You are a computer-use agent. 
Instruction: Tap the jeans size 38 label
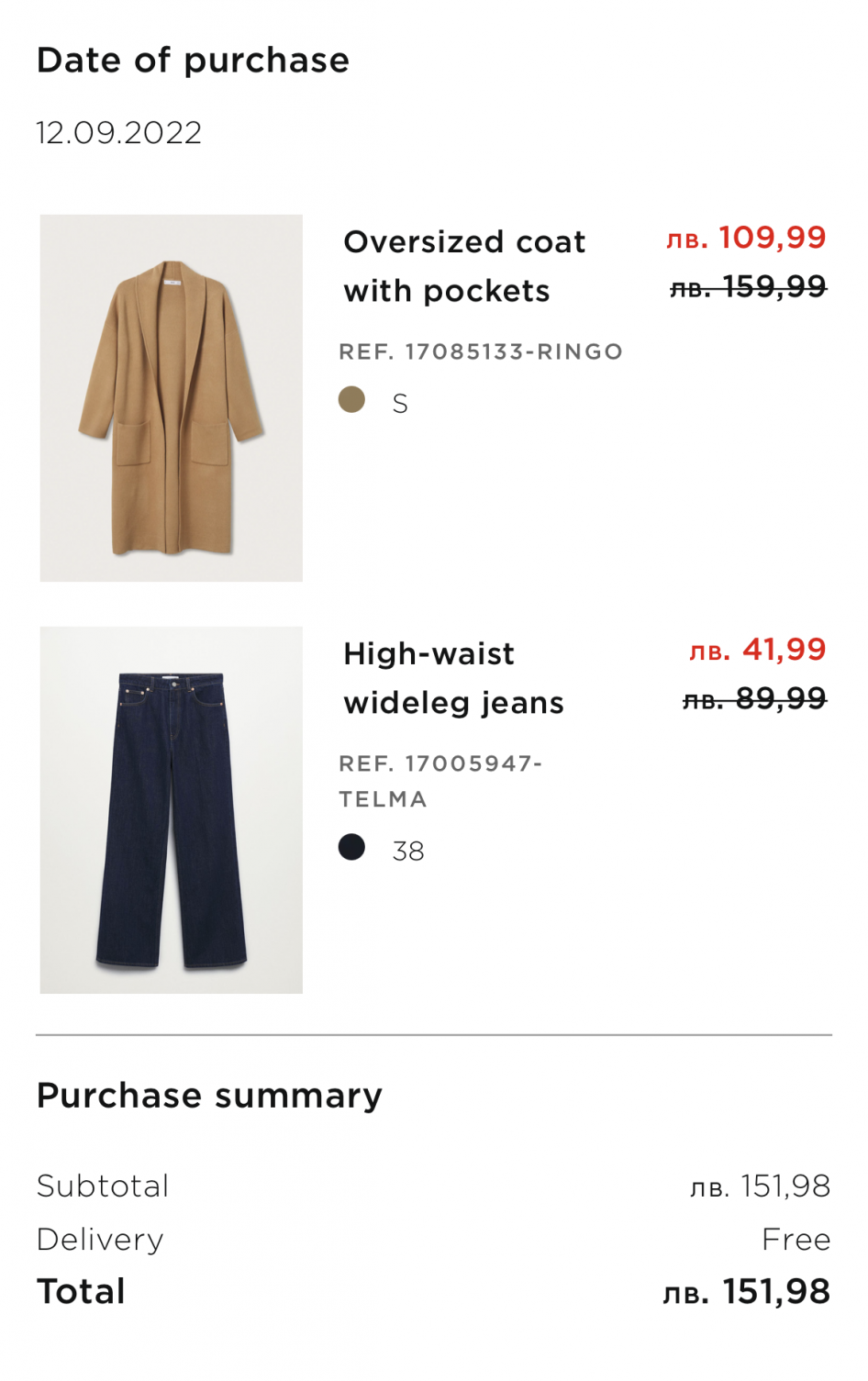coord(408,852)
